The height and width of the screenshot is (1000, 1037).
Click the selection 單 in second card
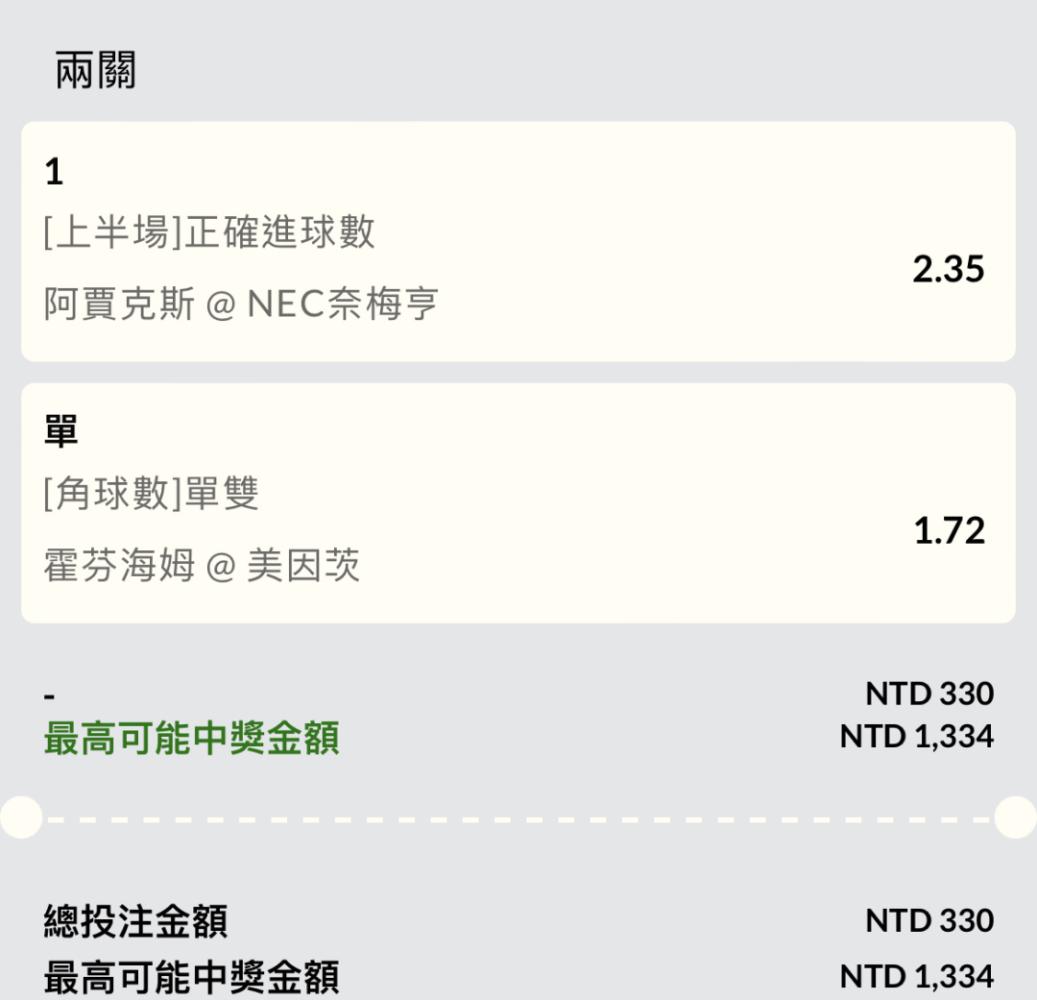[x=61, y=431]
